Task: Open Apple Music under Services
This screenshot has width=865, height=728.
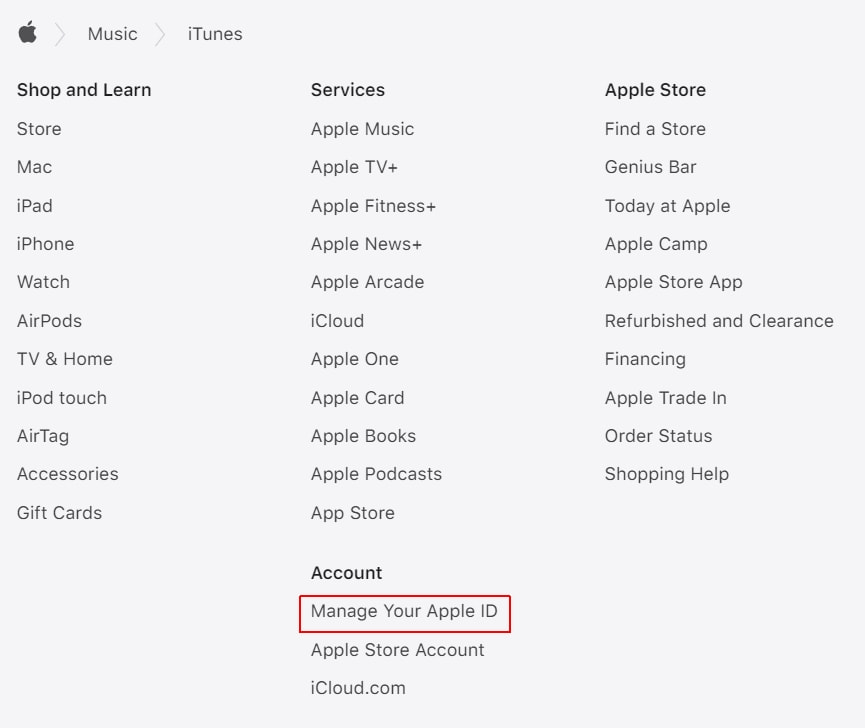Action: 362,128
